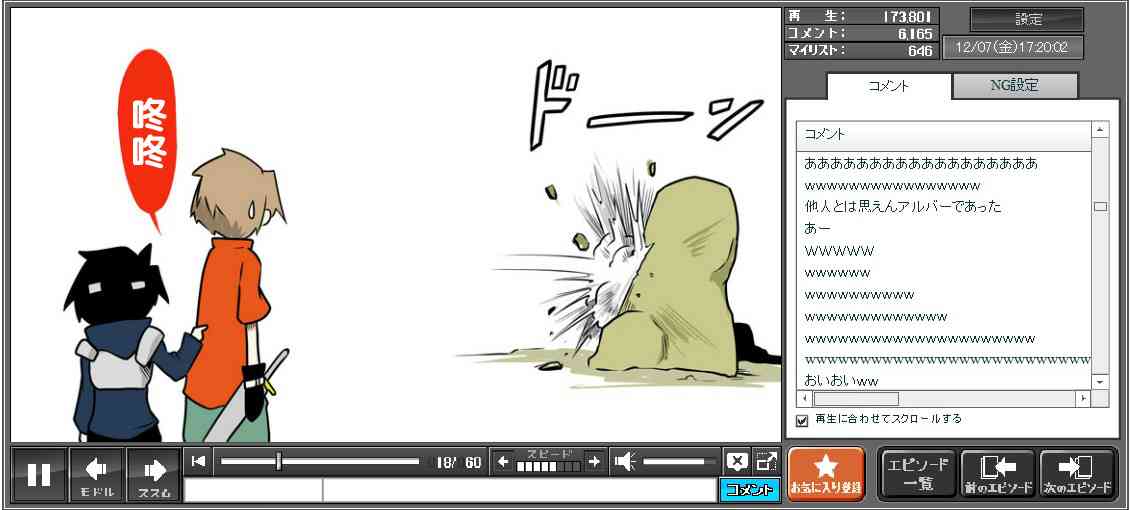Add to favorites with star button
This screenshot has height=510, width=1131.
pyautogui.click(x=826, y=473)
